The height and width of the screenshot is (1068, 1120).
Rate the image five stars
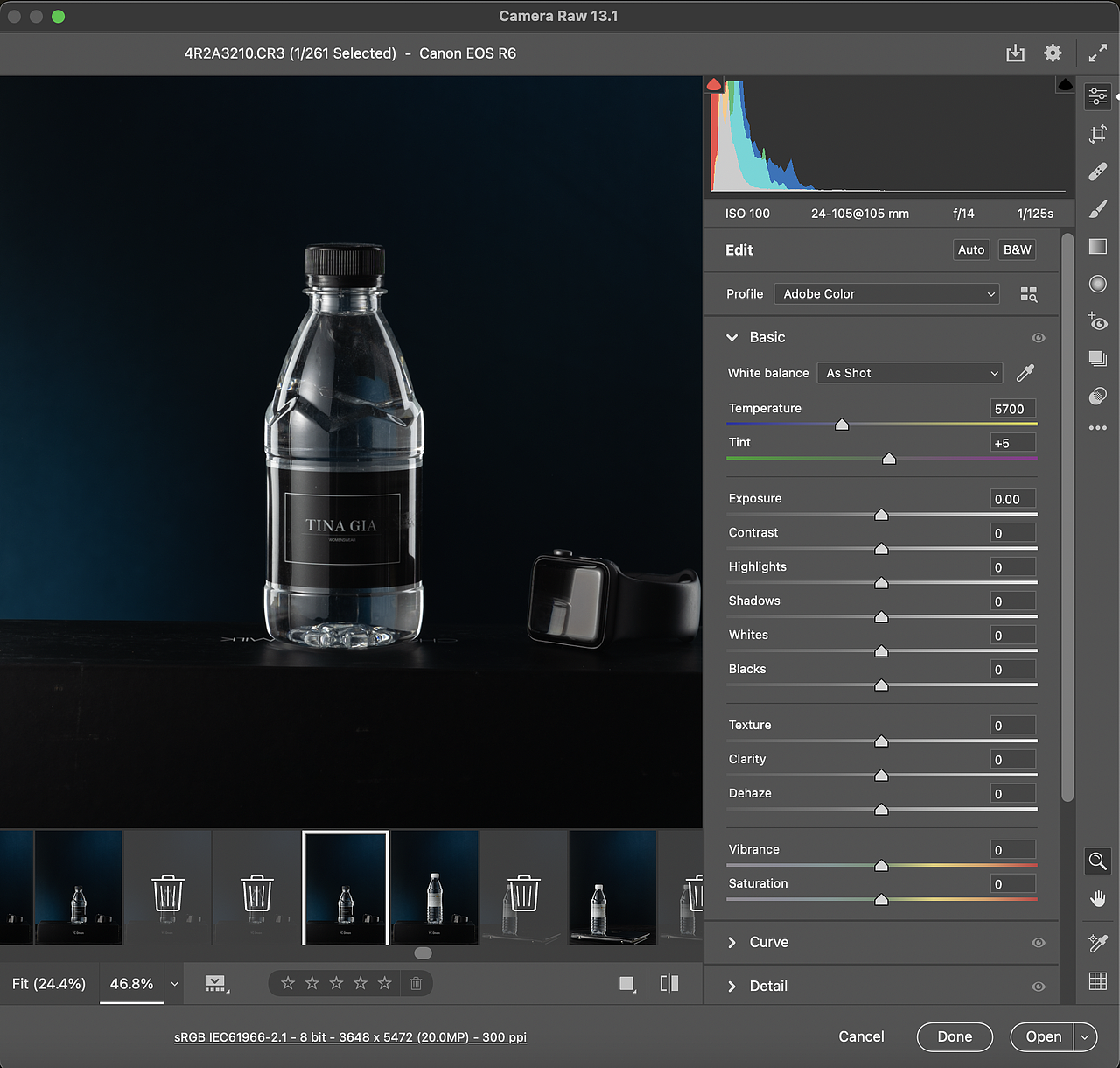[384, 984]
